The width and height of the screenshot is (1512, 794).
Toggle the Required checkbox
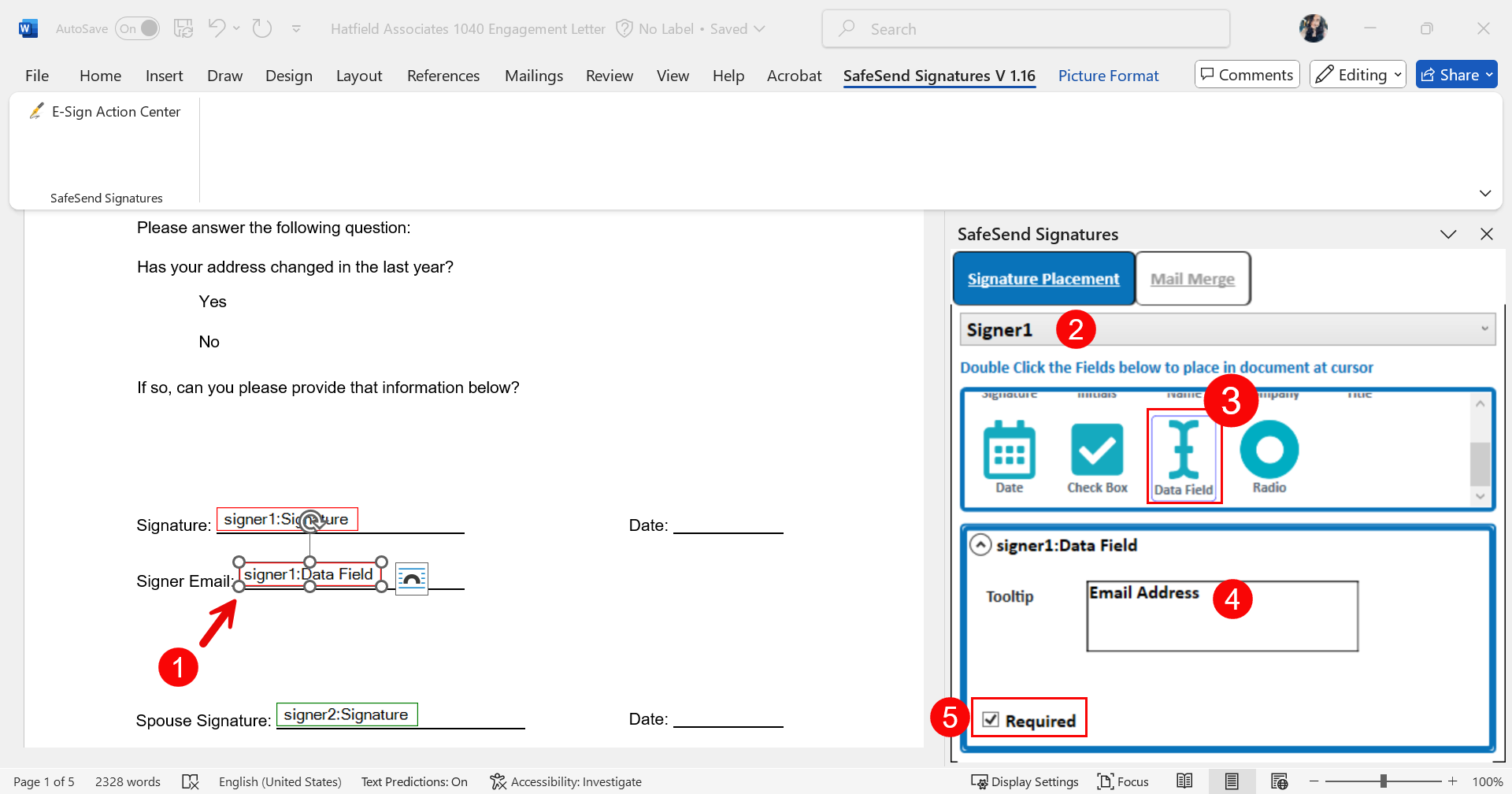point(991,720)
